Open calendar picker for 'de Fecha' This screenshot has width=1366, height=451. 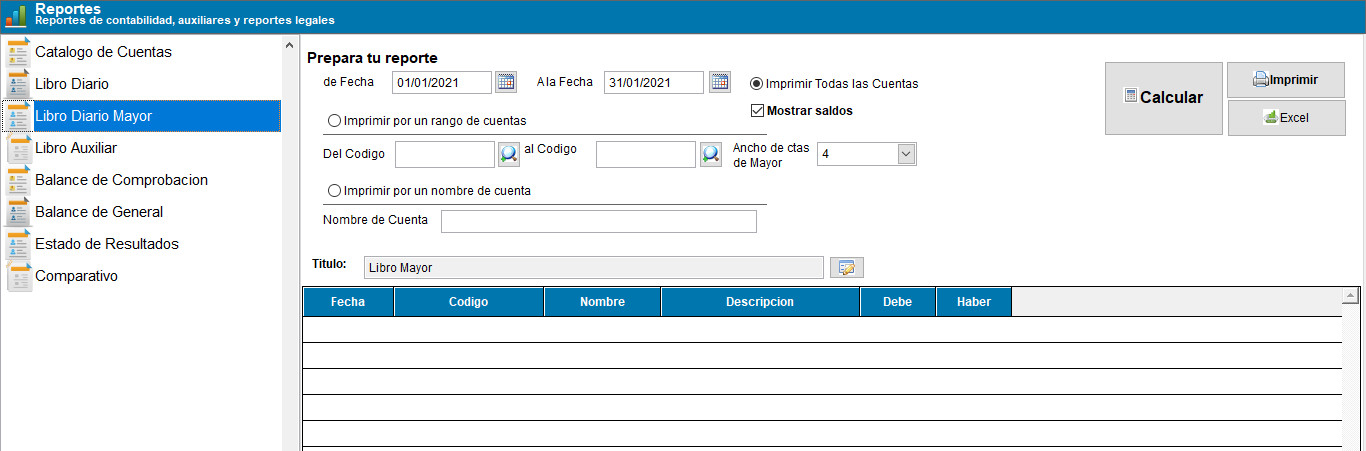506,82
